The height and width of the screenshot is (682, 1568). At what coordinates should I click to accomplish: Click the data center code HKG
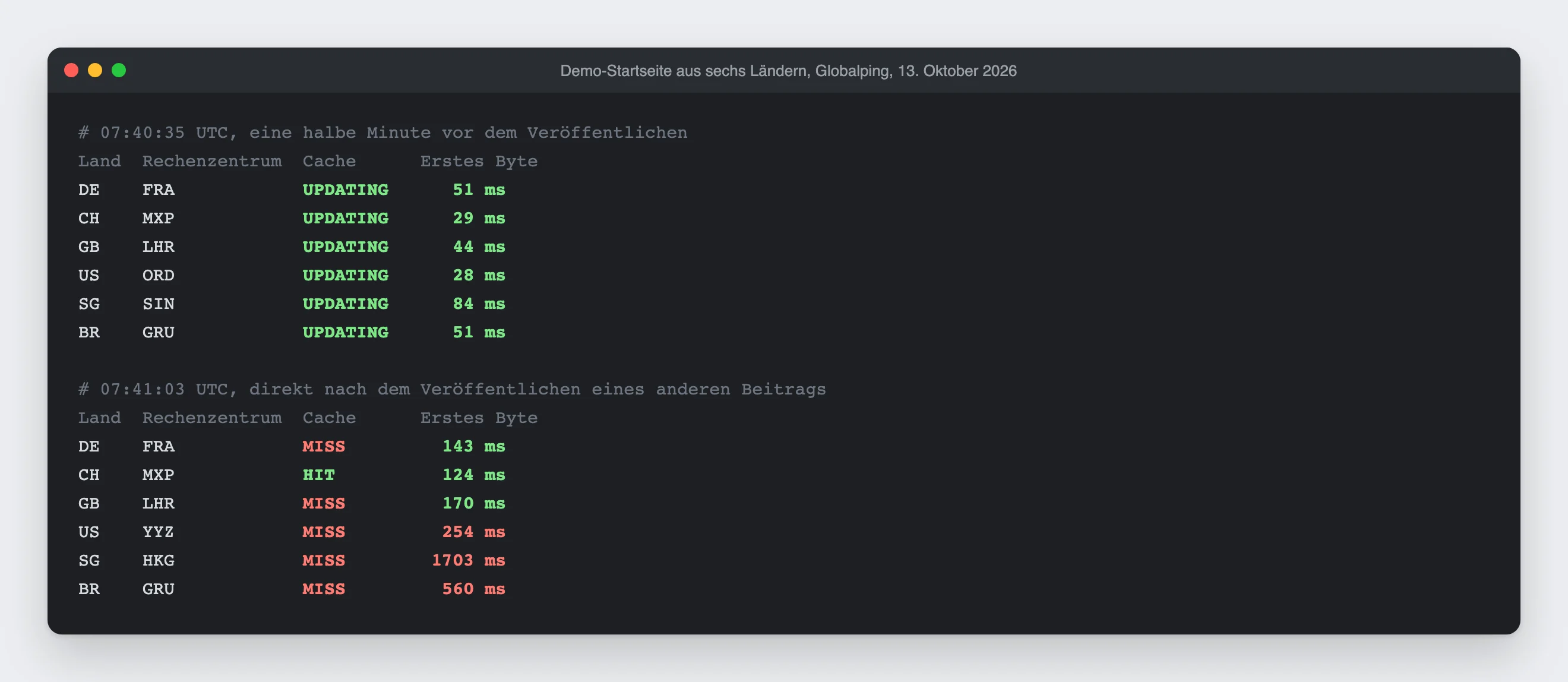(x=158, y=560)
